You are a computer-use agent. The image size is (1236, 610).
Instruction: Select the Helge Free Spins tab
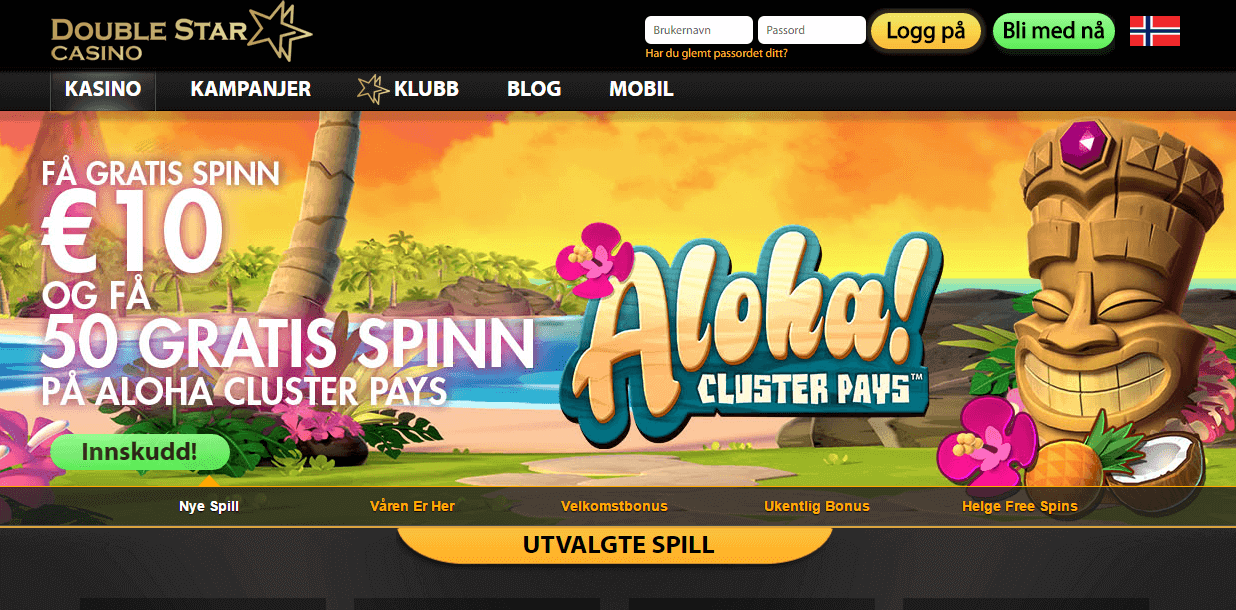point(1020,506)
